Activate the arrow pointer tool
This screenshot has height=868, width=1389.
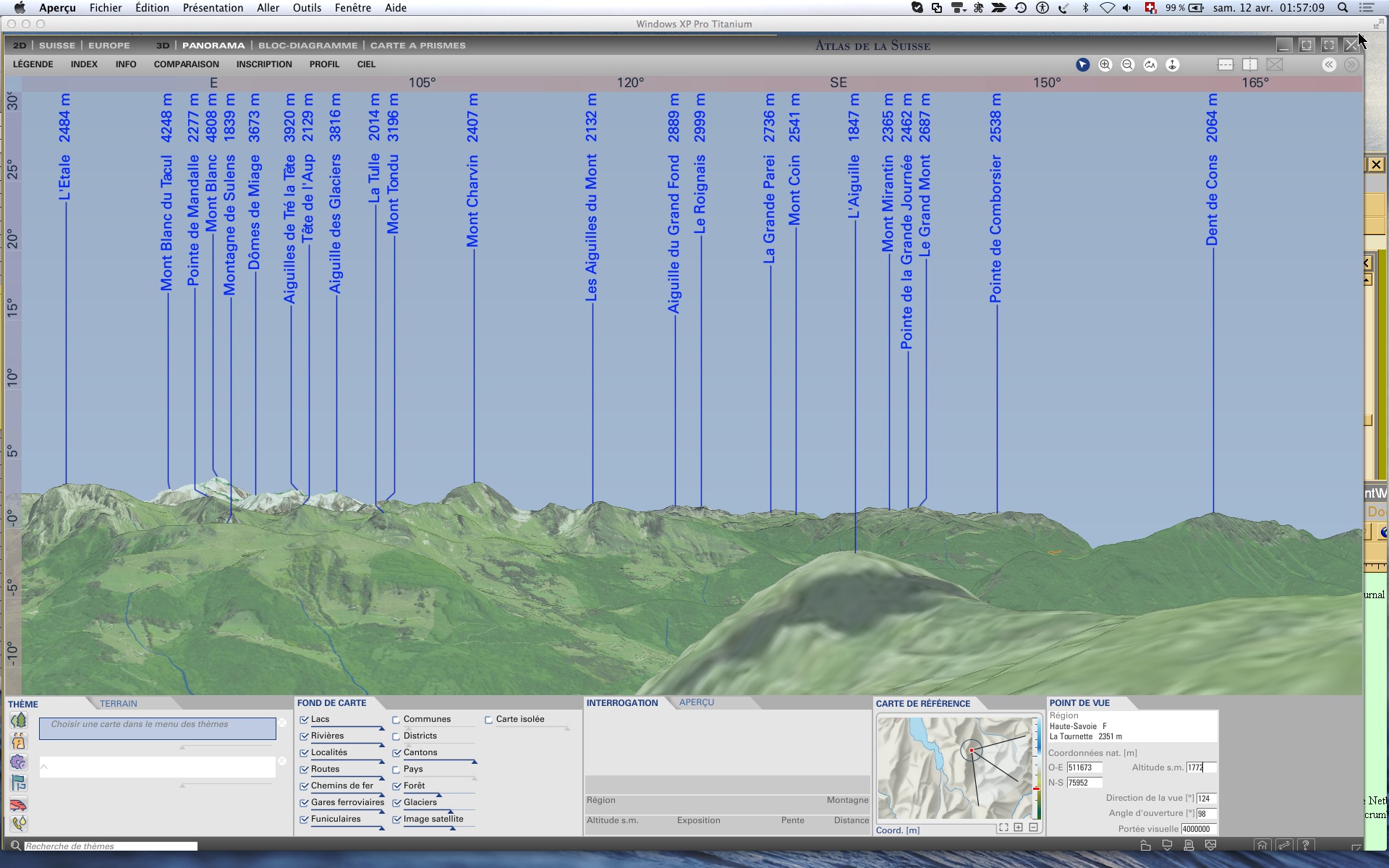coord(1082,65)
